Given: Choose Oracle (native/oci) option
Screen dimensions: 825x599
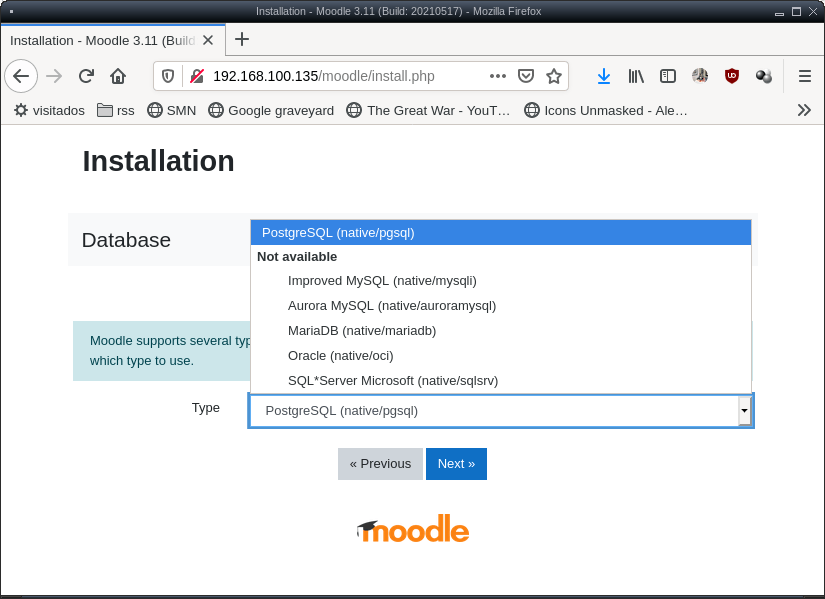Looking at the screenshot, I should (501, 356).
